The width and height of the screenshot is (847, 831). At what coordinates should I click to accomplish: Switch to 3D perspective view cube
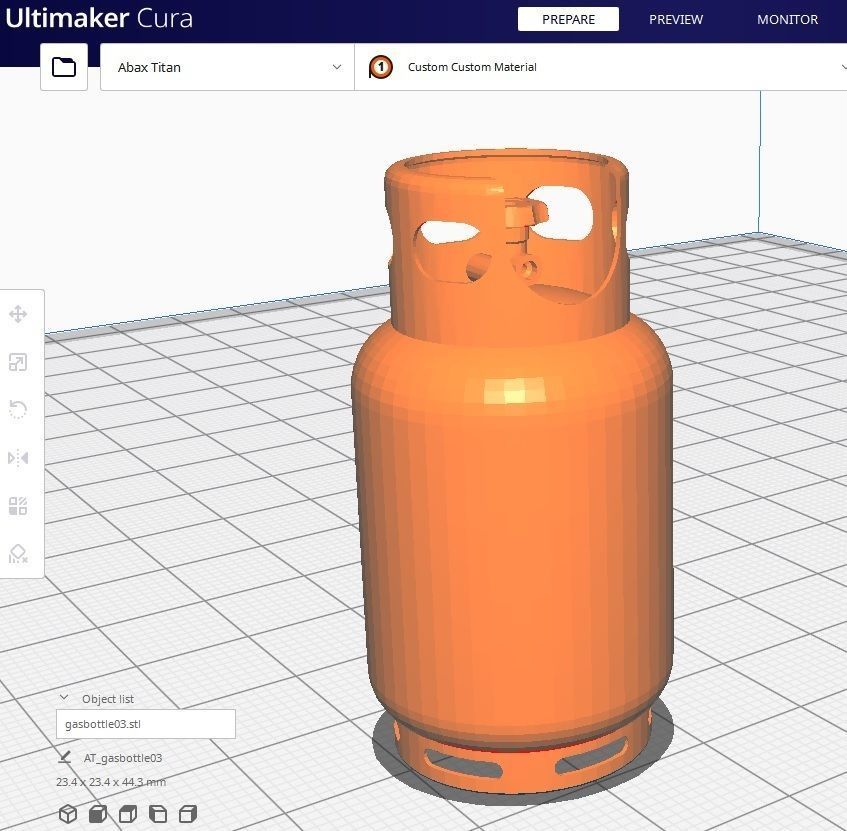[68, 814]
